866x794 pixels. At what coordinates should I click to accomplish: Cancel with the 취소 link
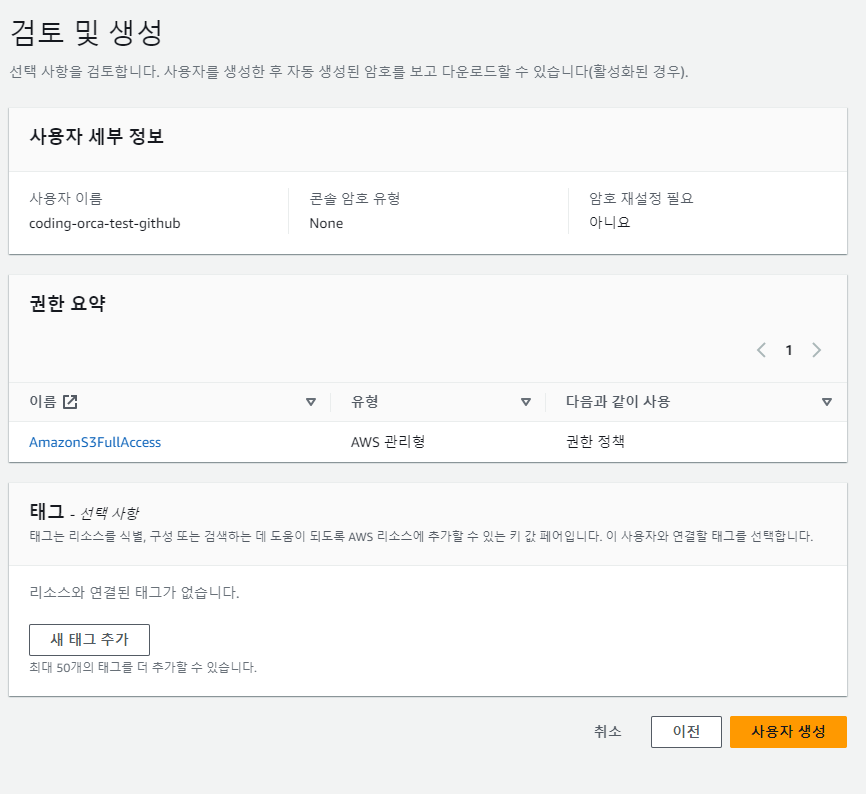tap(608, 732)
